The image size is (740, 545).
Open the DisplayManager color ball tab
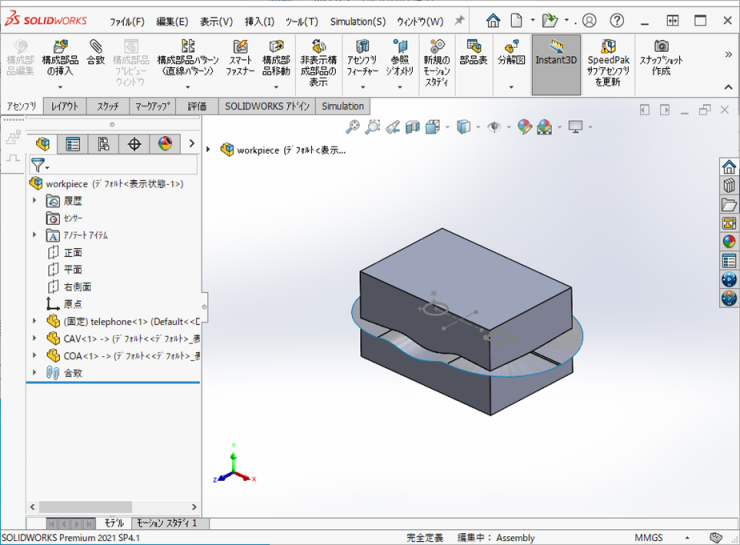coord(164,144)
